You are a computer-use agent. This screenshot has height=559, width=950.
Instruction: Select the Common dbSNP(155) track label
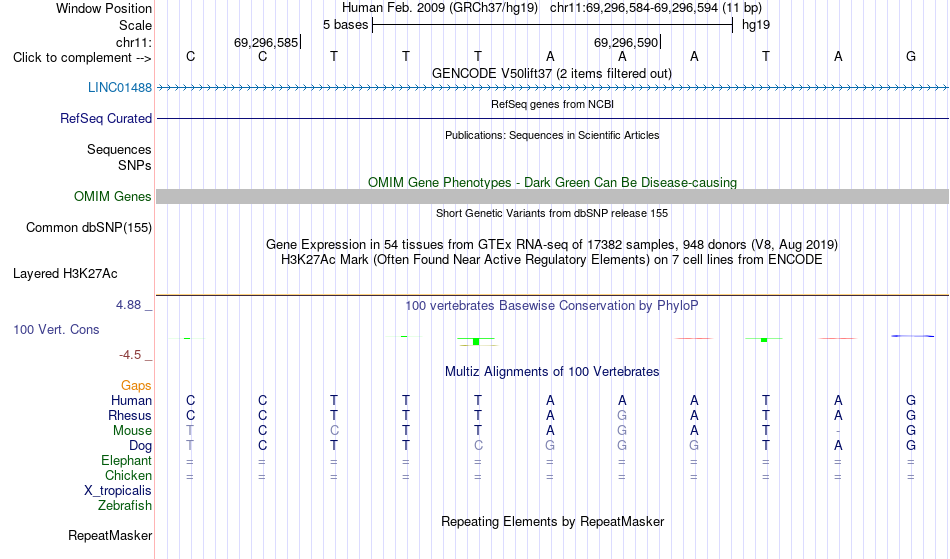click(88, 228)
